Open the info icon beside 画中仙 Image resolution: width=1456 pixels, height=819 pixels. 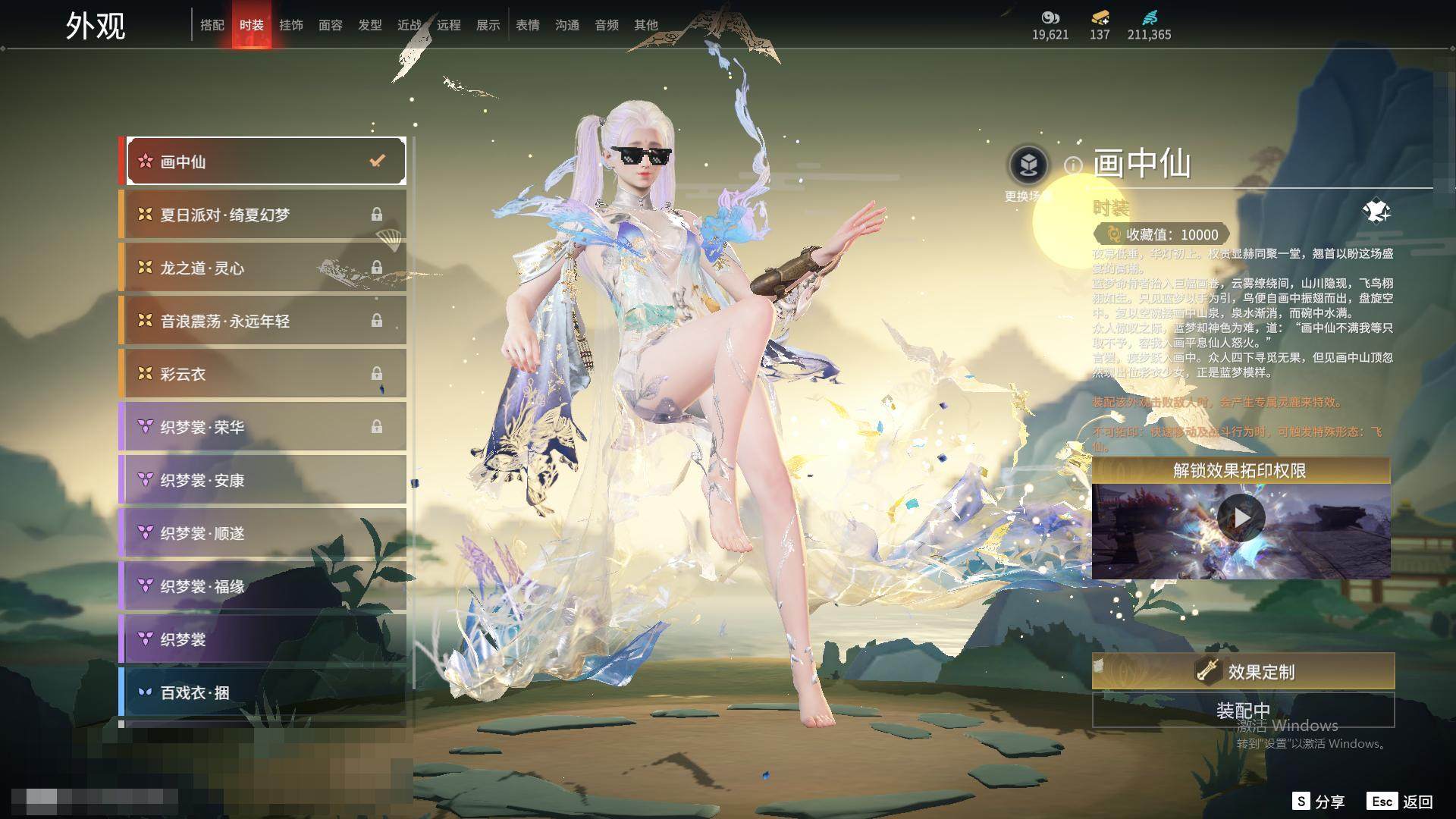point(1072,165)
